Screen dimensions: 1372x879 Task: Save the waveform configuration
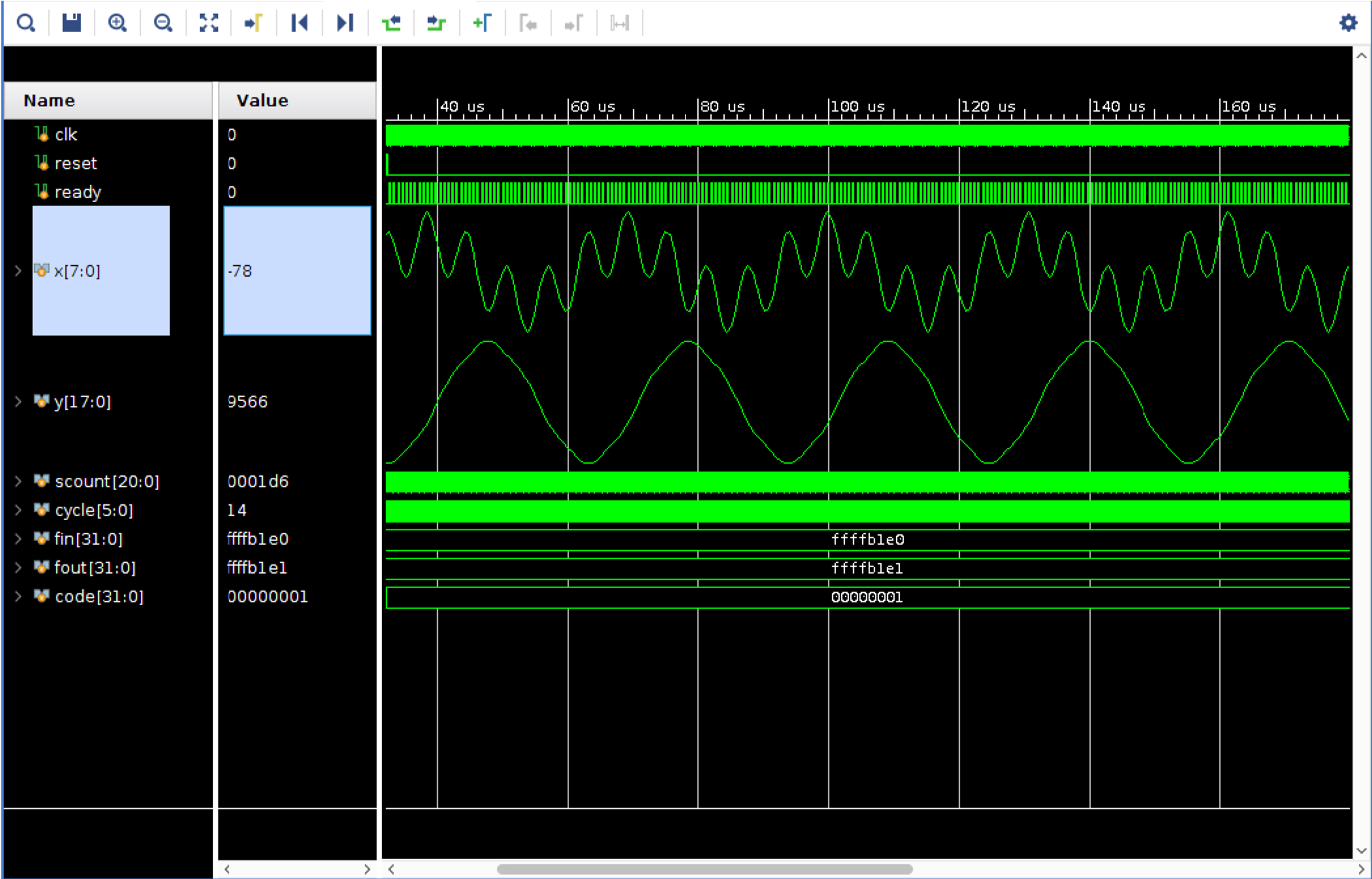point(72,23)
